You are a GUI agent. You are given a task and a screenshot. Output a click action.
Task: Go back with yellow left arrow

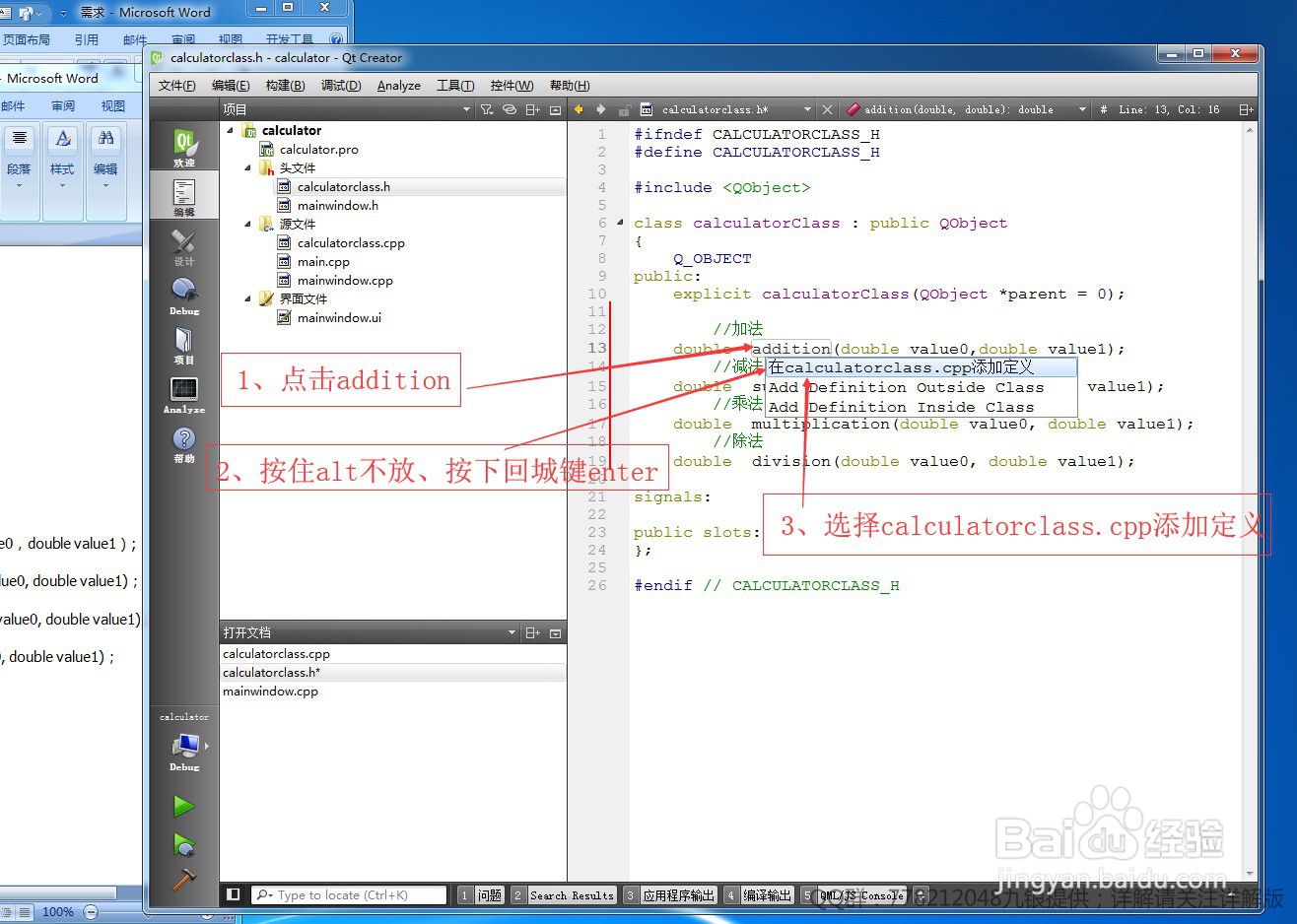click(x=579, y=109)
